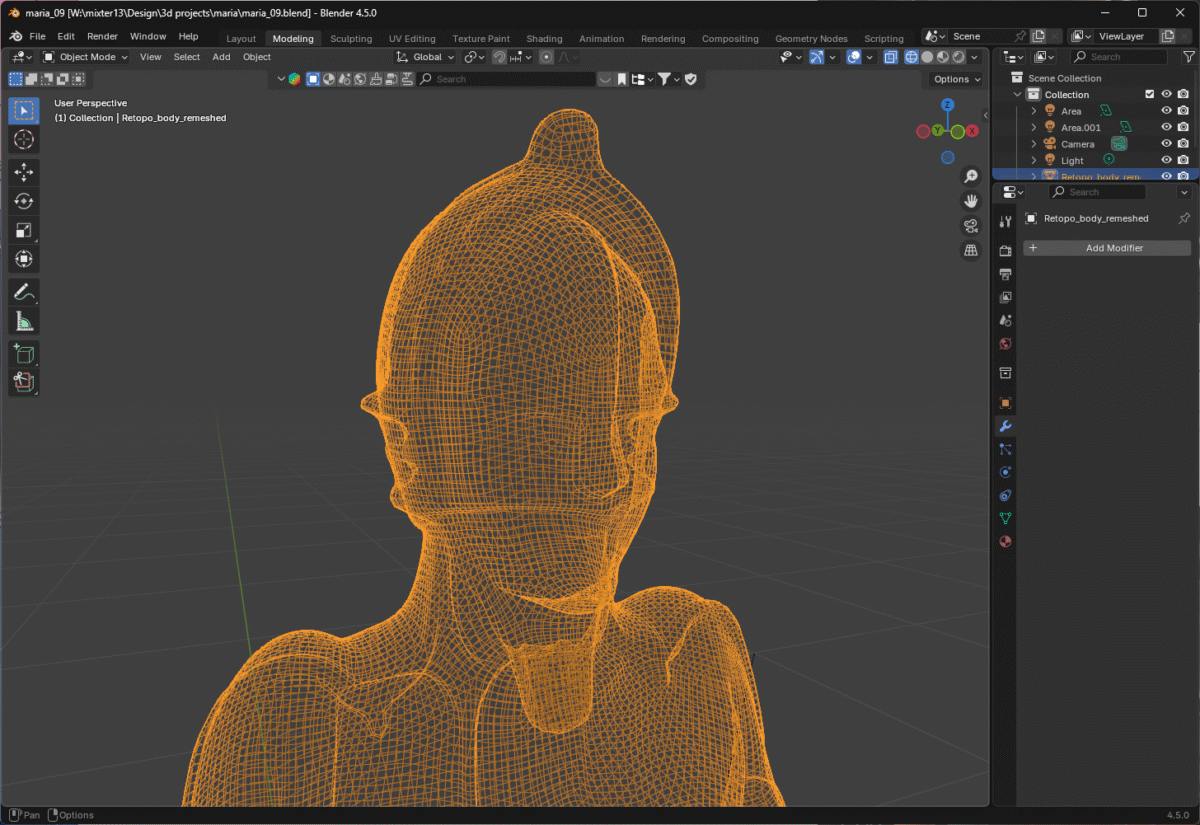Open the Global transform orientation dropdown
This screenshot has height=825, width=1200.
point(426,57)
